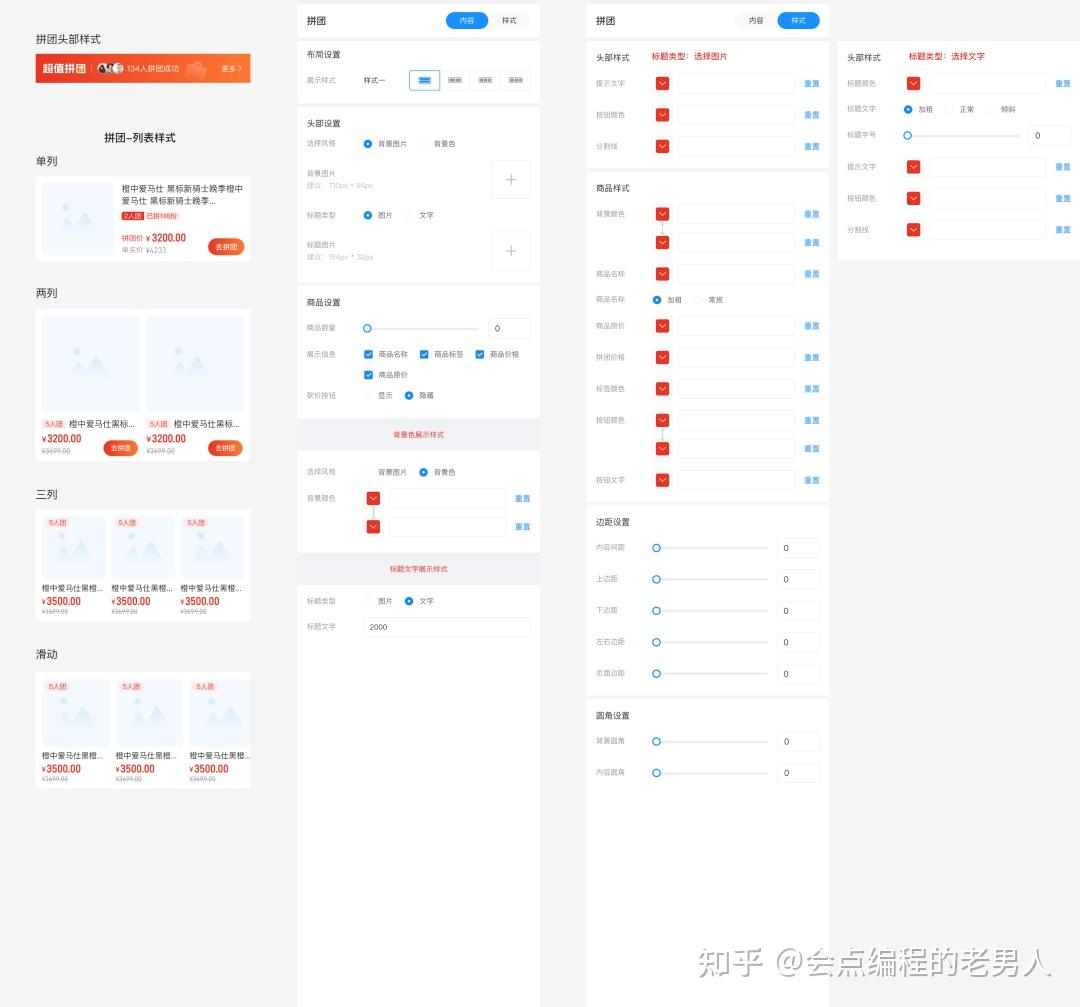The image size is (1080, 1007).
Task: Click the 标题文字 input containing 2000
Action: [446, 627]
